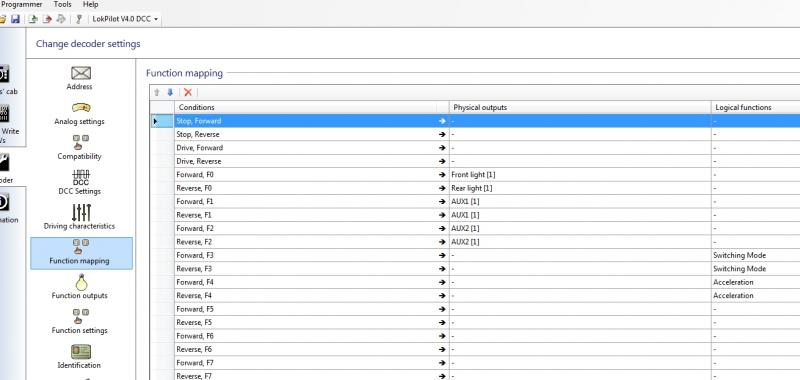This screenshot has height=380, width=800.
Task: Open the Analog settings page
Action: point(80,114)
